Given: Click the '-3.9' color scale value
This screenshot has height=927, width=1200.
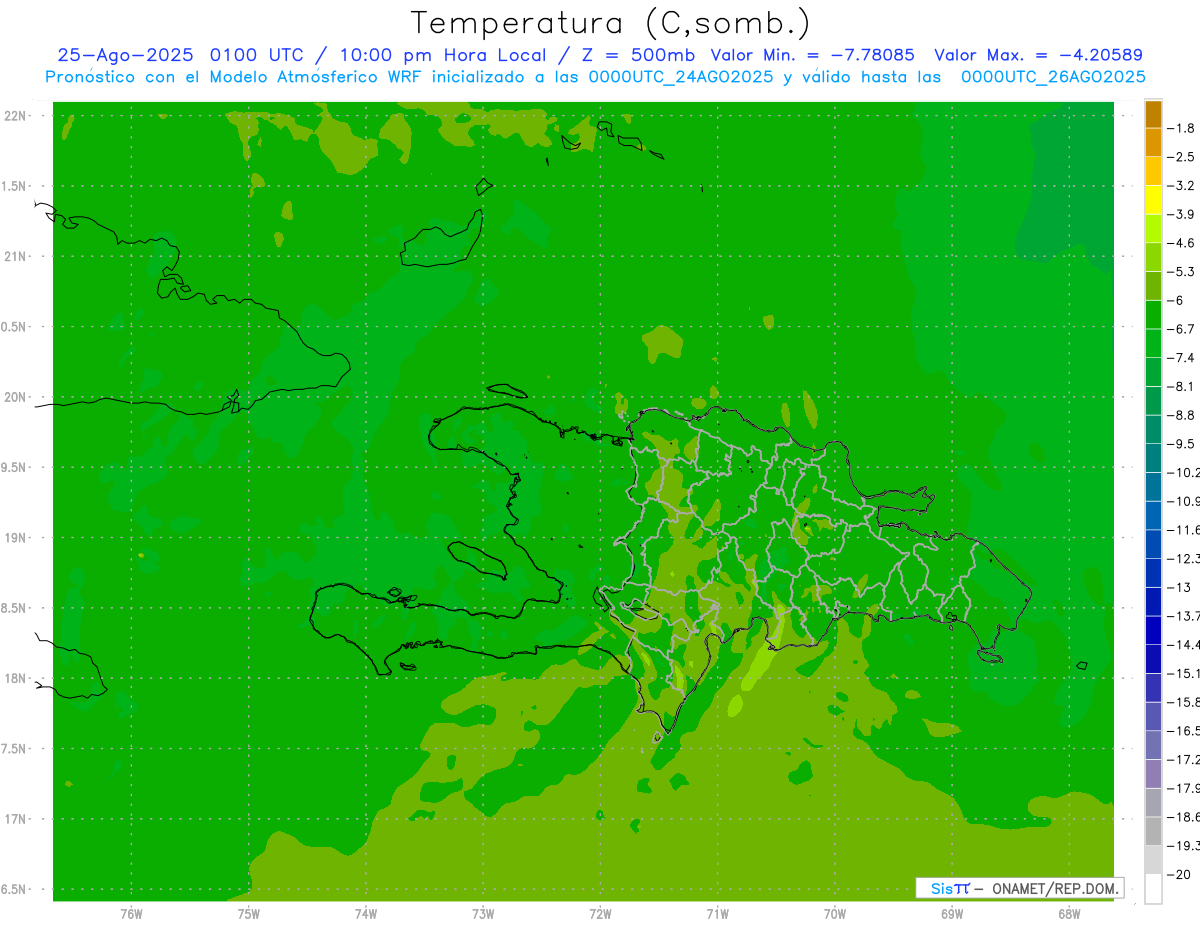Looking at the screenshot, I should tap(1181, 214).
